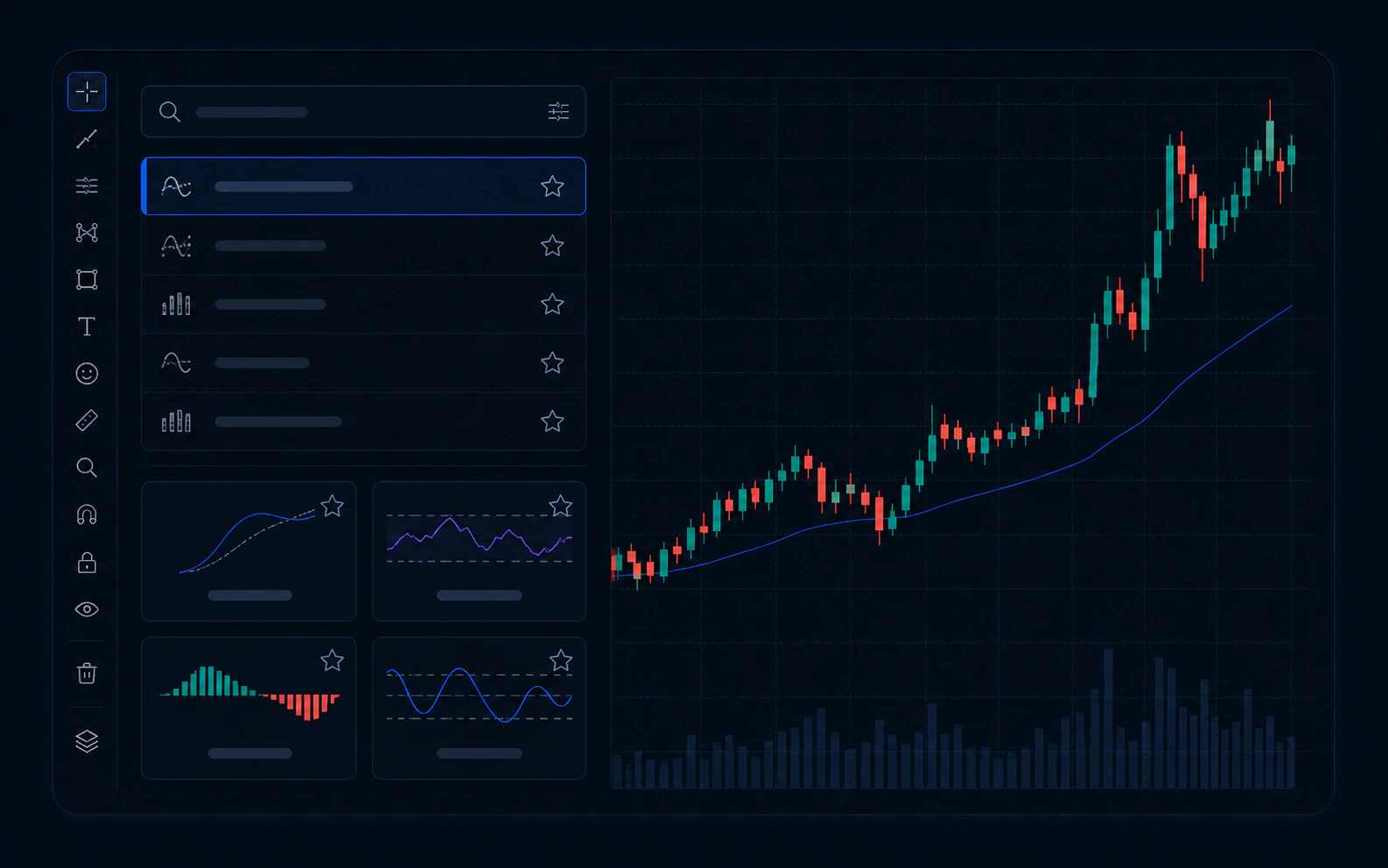Click the tallest volume bar
The height and width of the screenshot is (868, 1388).
click(x=1108, y=718)
